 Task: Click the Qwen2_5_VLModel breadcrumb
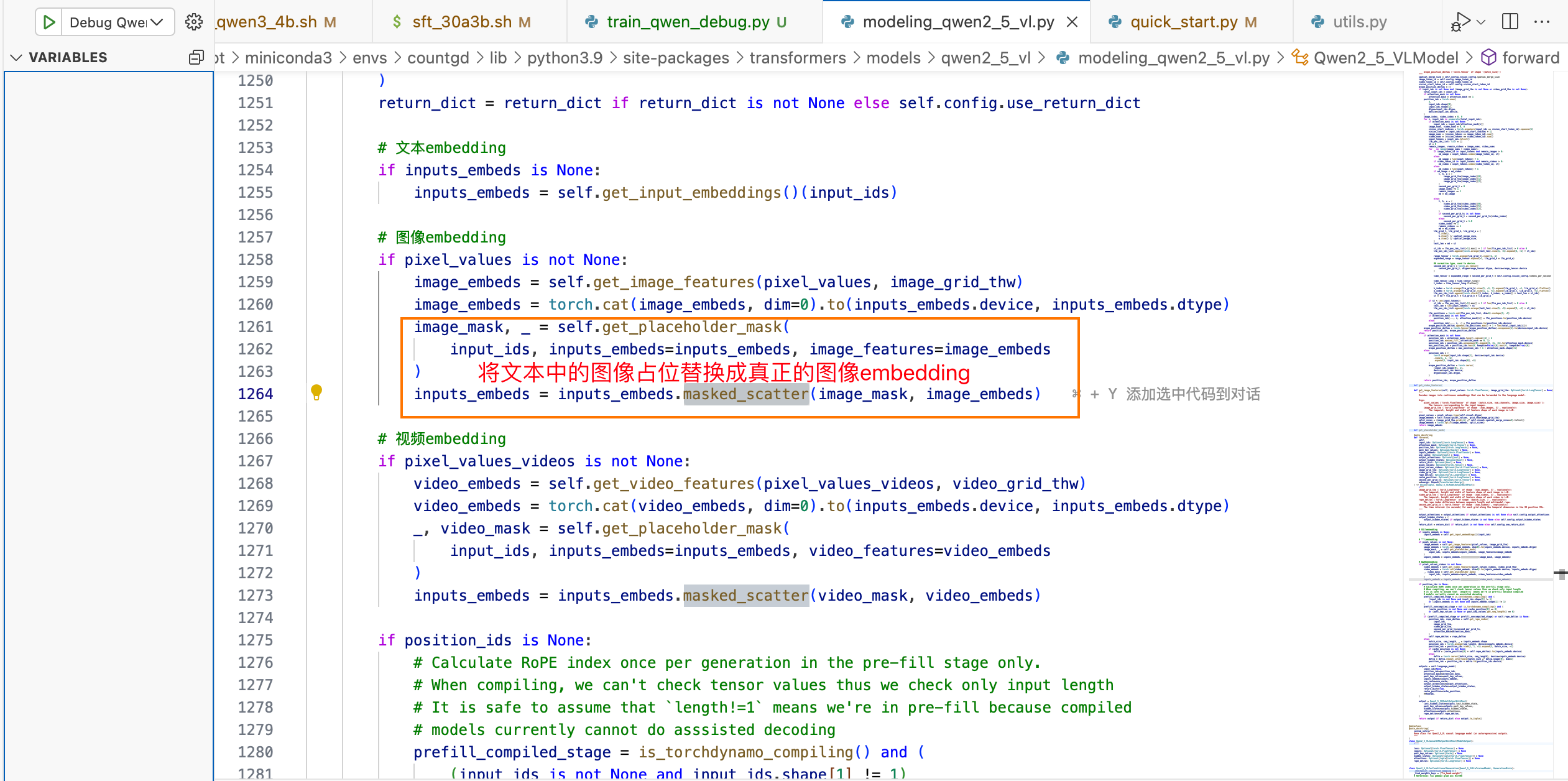(x=1385, y=58)
